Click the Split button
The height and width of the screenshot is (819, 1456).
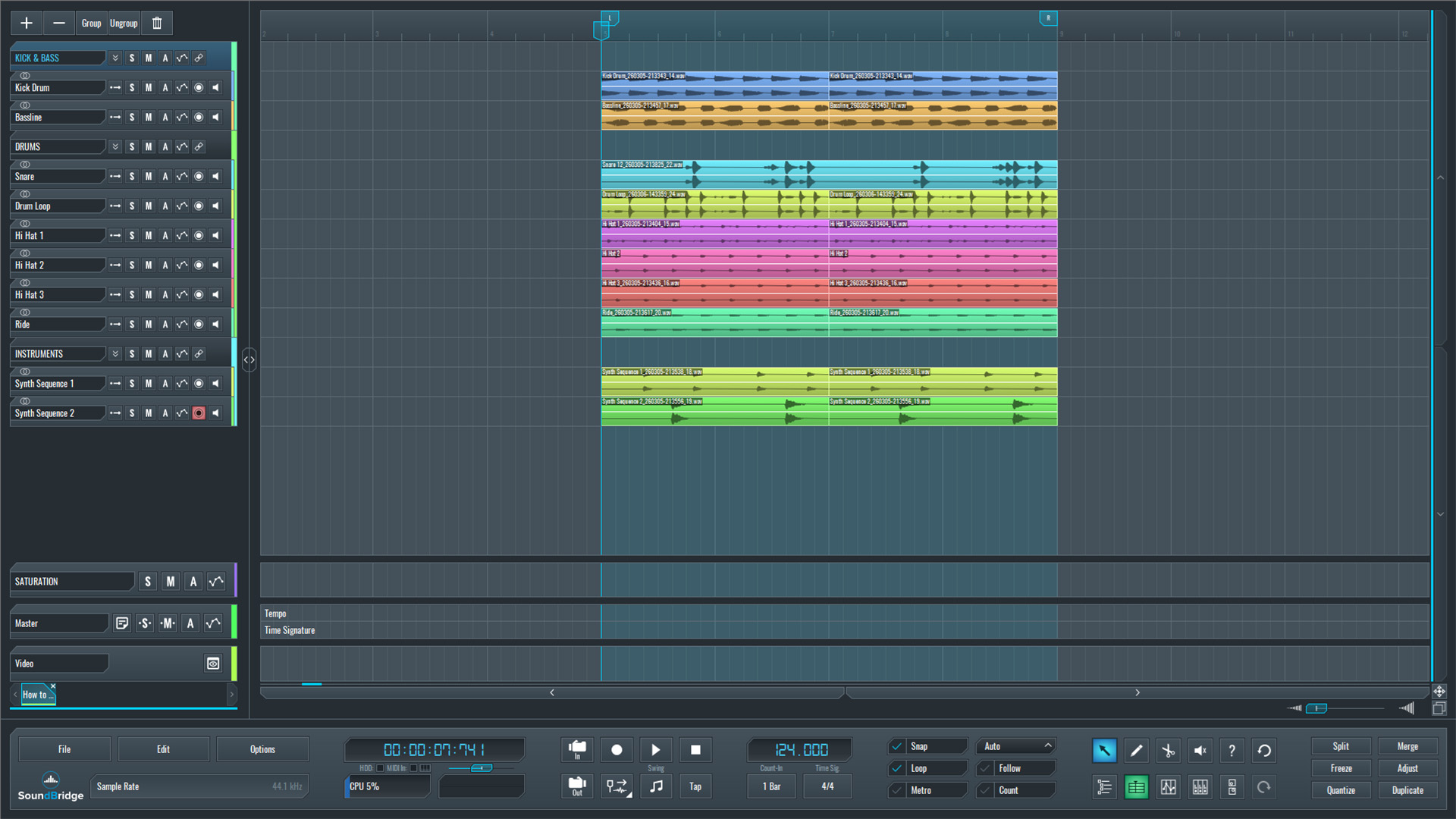(1341, 746)
